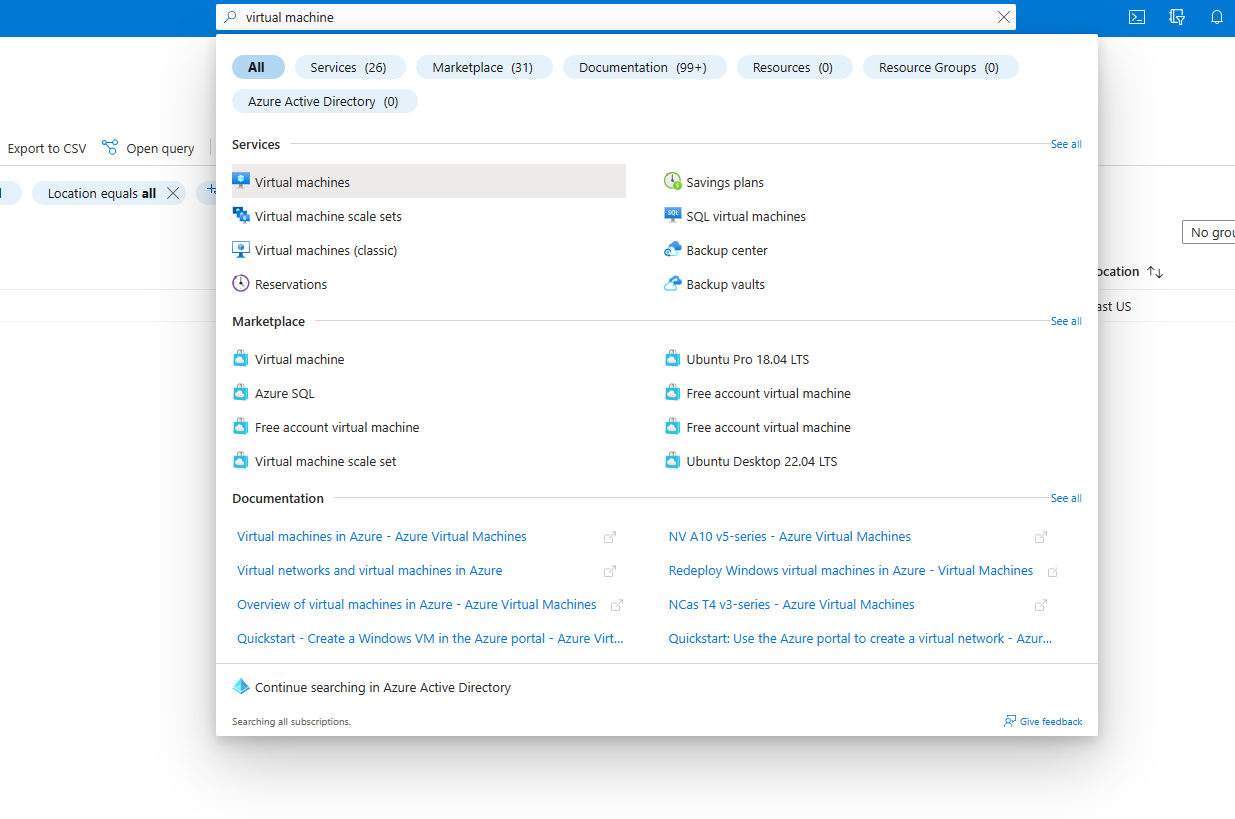Open the Savings plans service
This screenshot has height=819, width=1235.
[x=723, y=181]
